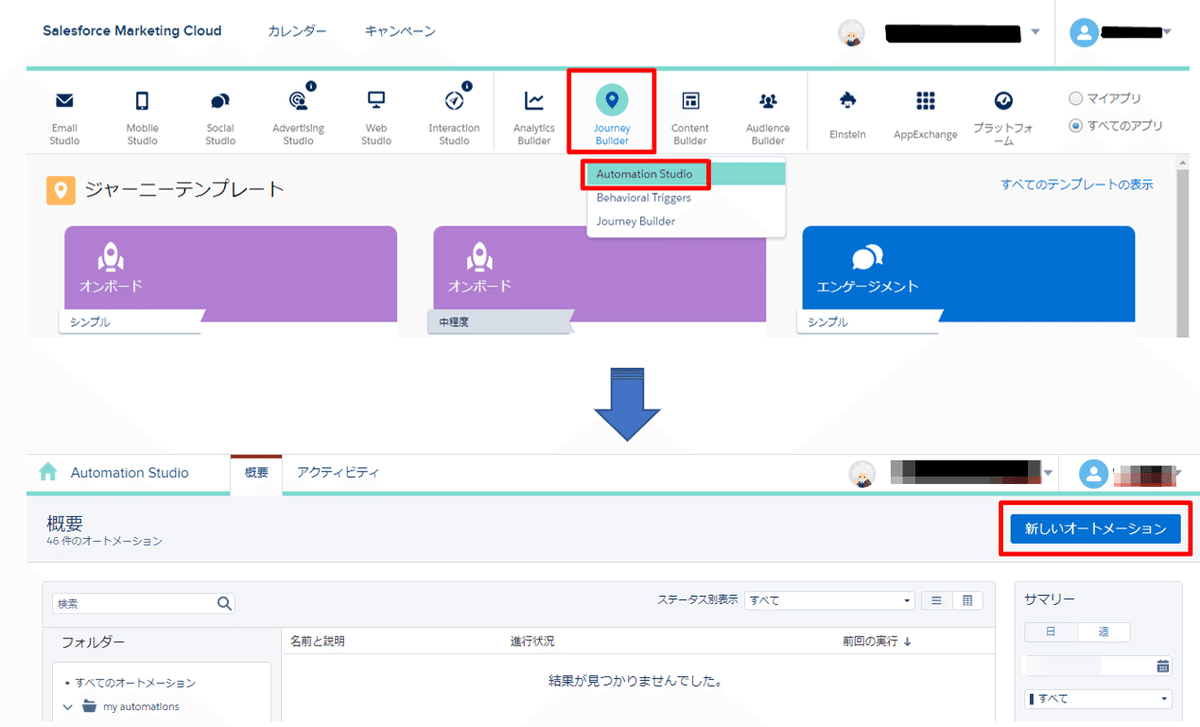The image size is (1200, 727).
Task: Open top account name dropdown arrow
Action: [x=1034, y=33]
